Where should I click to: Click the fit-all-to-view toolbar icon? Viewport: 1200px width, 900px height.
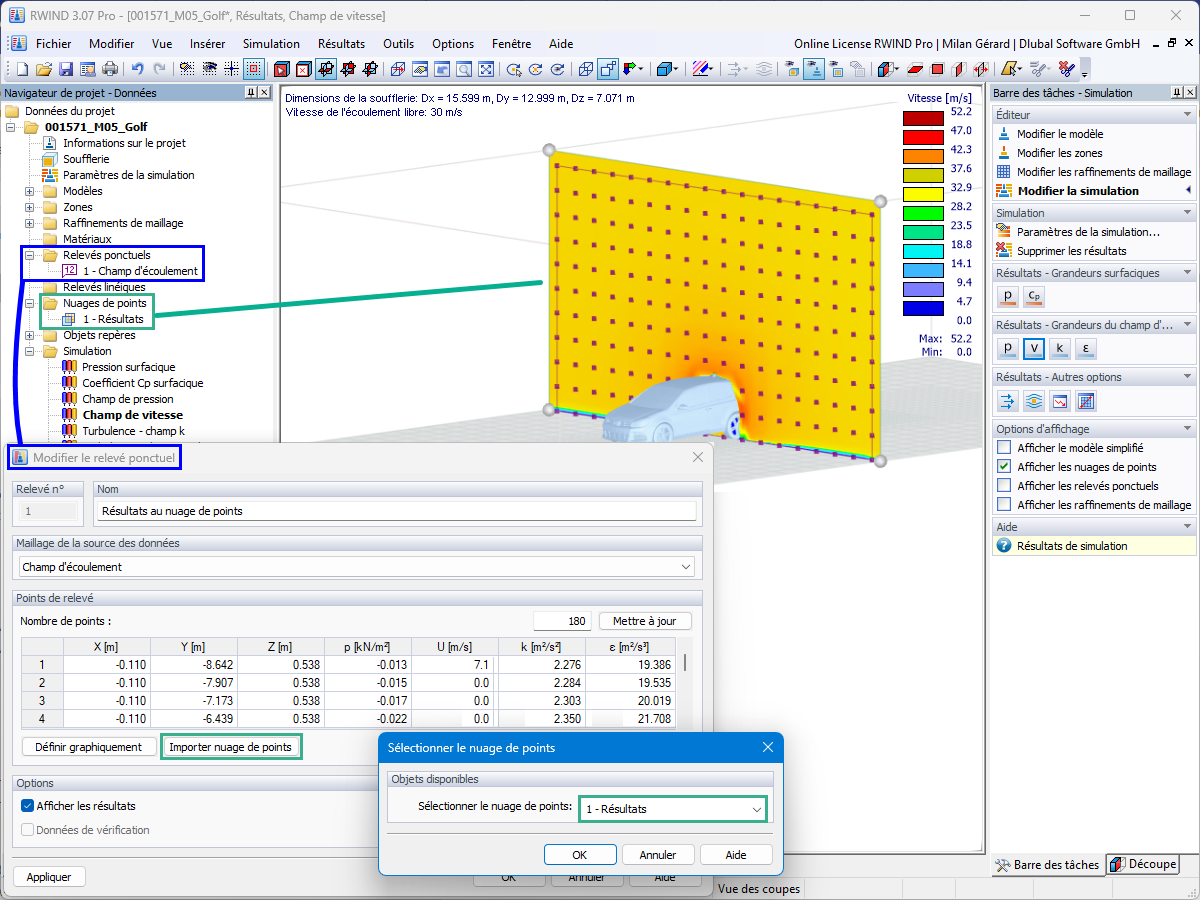click(x=486, y=69)
